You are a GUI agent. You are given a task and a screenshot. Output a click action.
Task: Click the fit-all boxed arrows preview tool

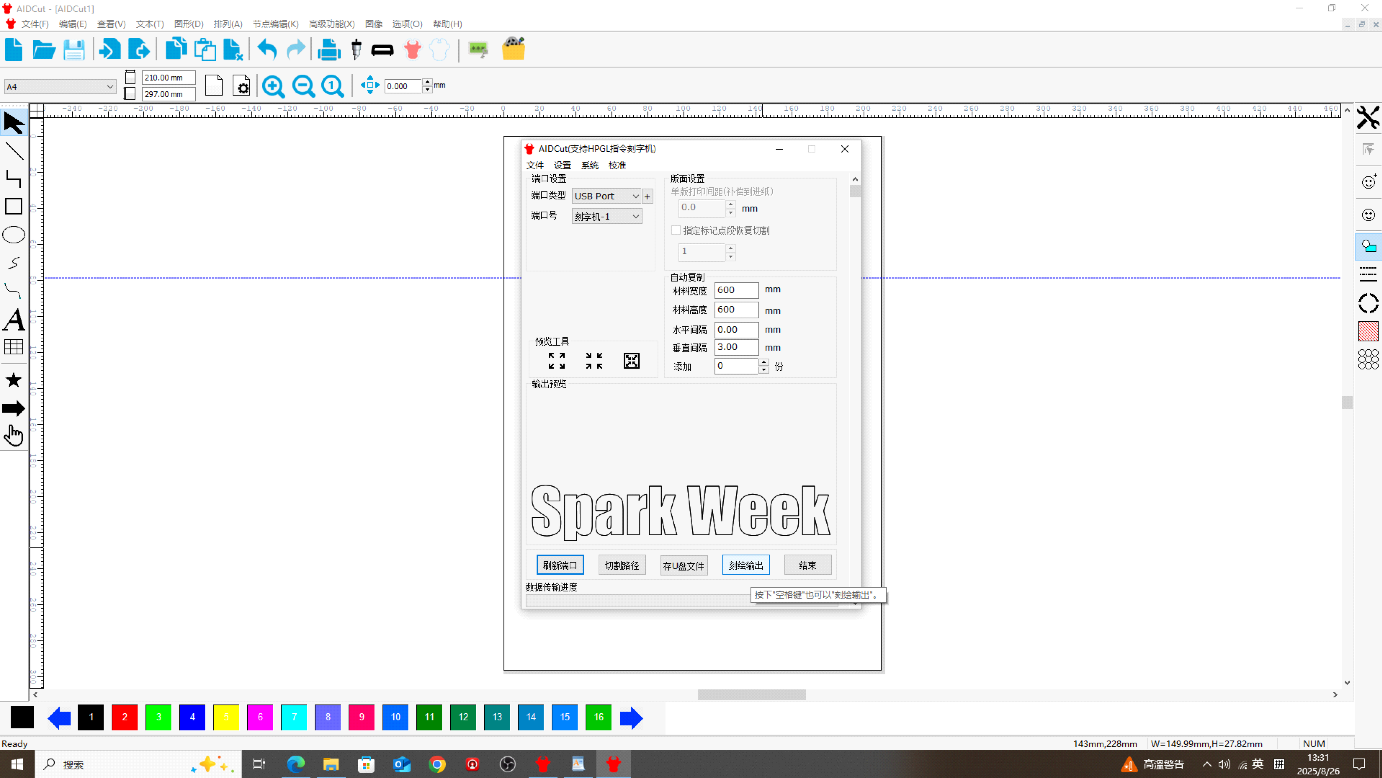(x=632, y=361)
